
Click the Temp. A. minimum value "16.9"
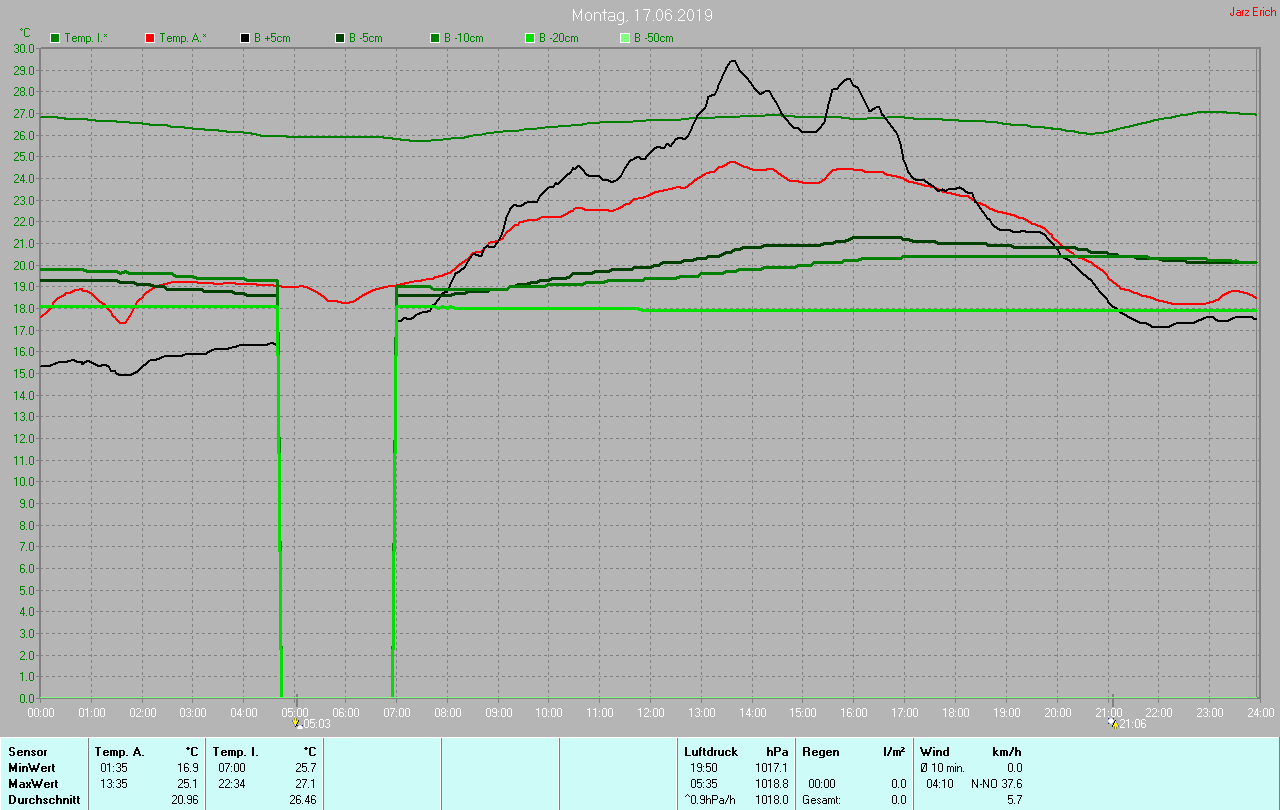pyautogui.click(x=188, y=767)
